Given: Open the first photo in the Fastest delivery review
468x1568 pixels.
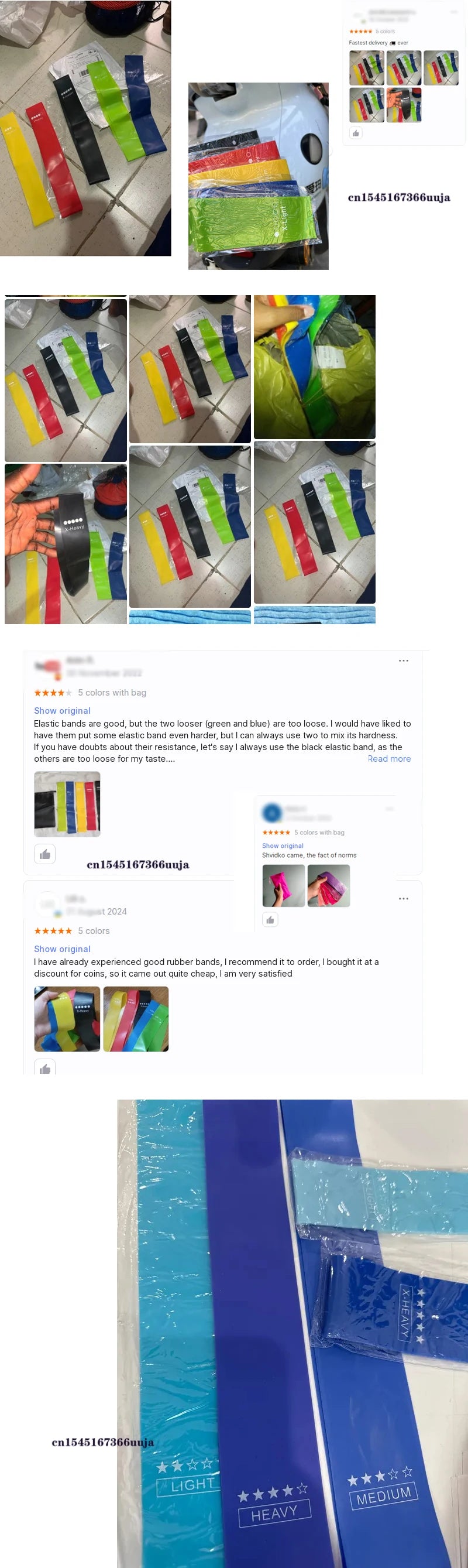Looking at the screenshot, I should [x=366, y=67].
